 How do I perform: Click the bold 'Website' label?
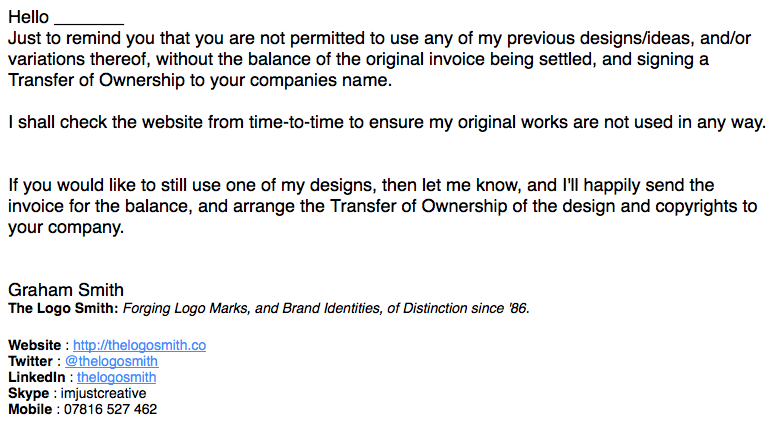point(35,345)
